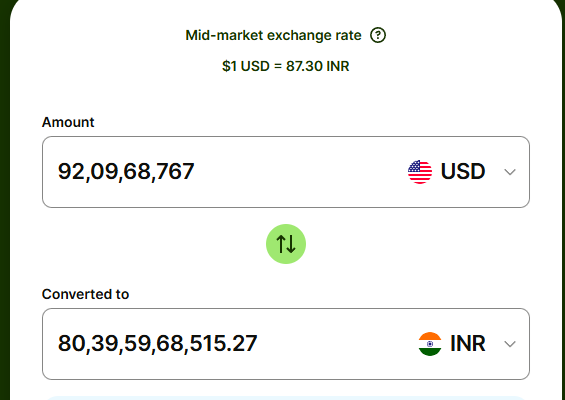Screen dimensions: 565x400
Task: Select the up arrow in the swap button
Action: point(281,244)
